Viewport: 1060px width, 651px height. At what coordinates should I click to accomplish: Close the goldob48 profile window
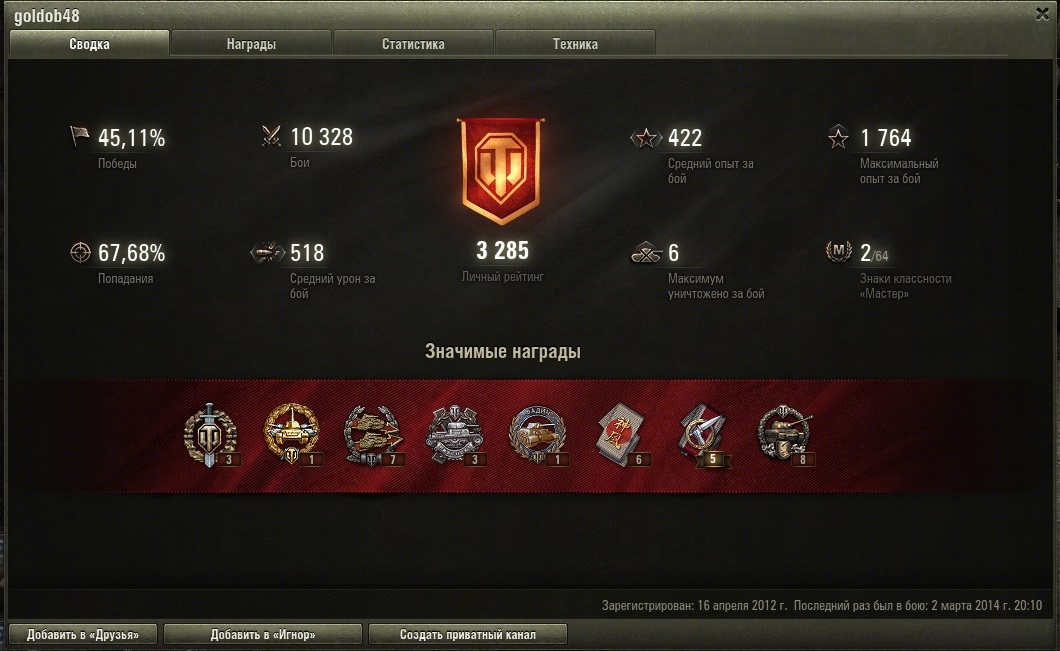tap(1042, 14)
